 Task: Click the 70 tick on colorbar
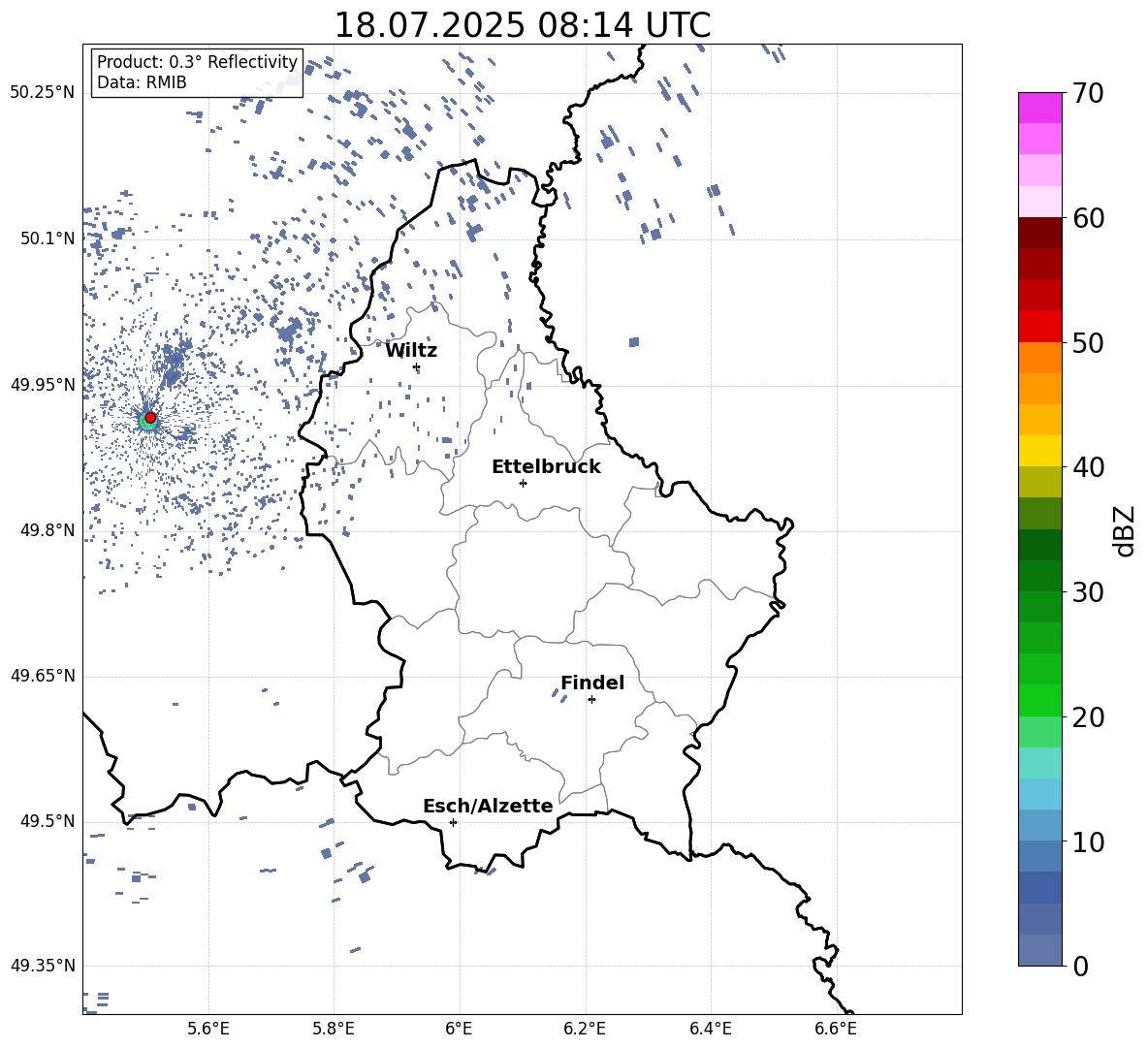pyautogui.click(x=1088, y=93)
